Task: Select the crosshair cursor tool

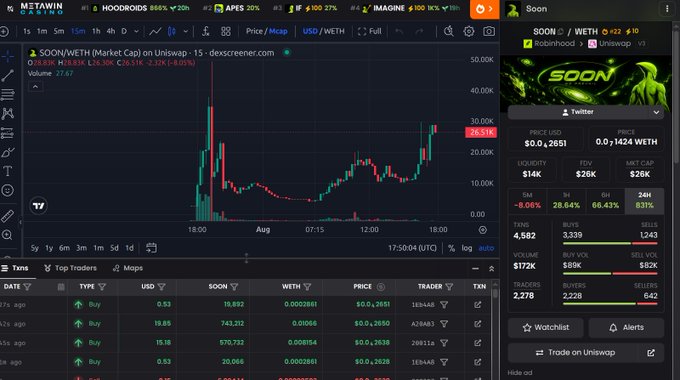Action: (7, 56)
